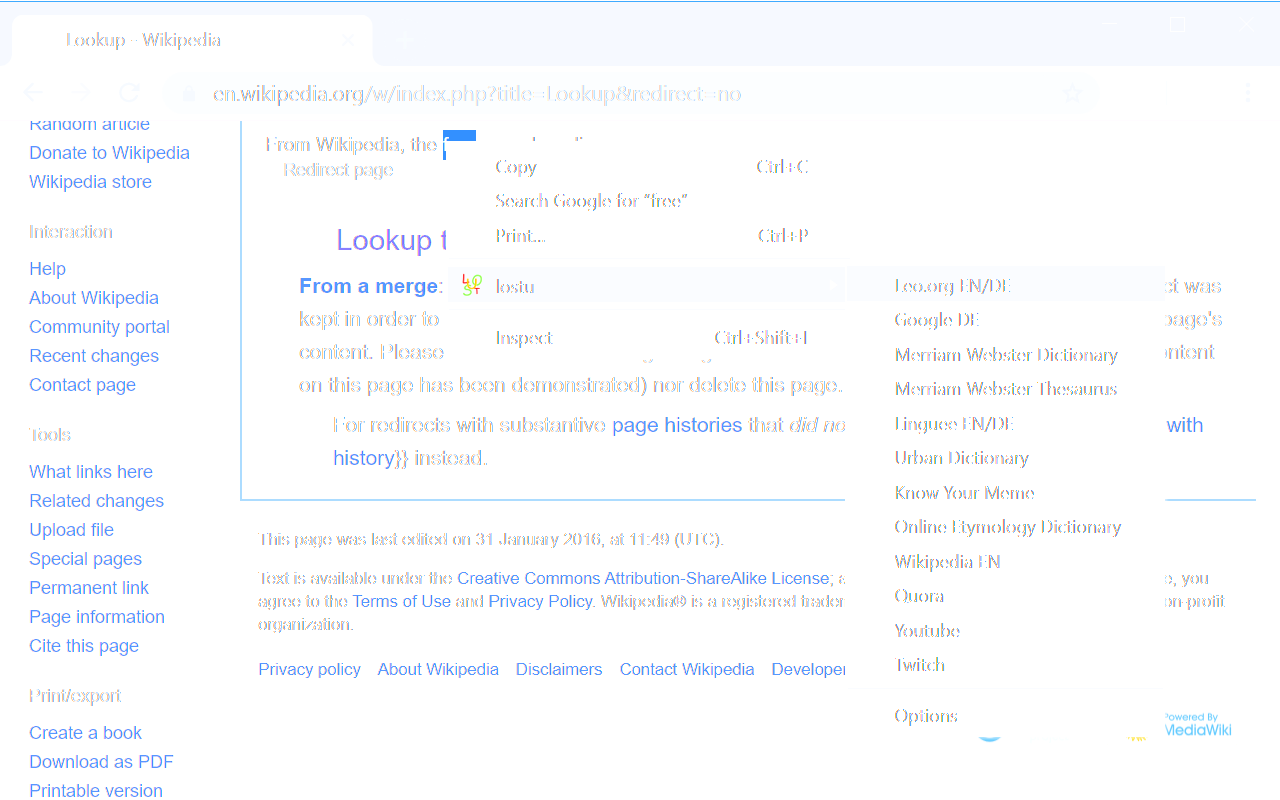Choose Print... from the context menu
This screenshot has height=800, width=1280.
click(x=645, y=236)
